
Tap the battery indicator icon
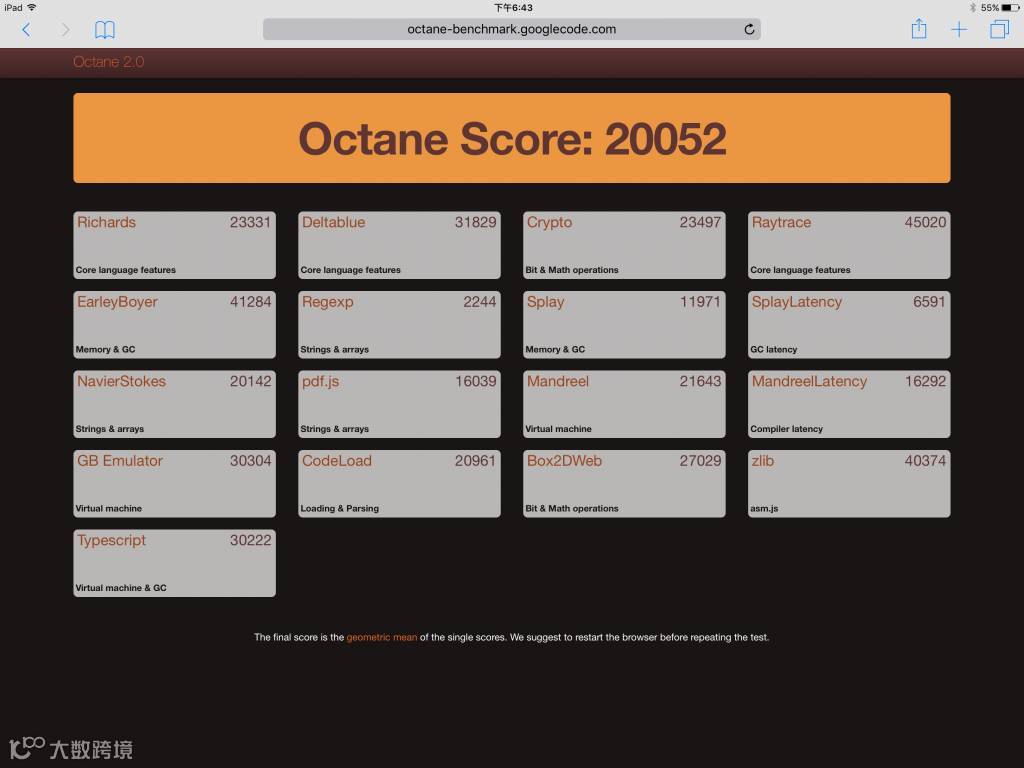tap(1010, 8)
